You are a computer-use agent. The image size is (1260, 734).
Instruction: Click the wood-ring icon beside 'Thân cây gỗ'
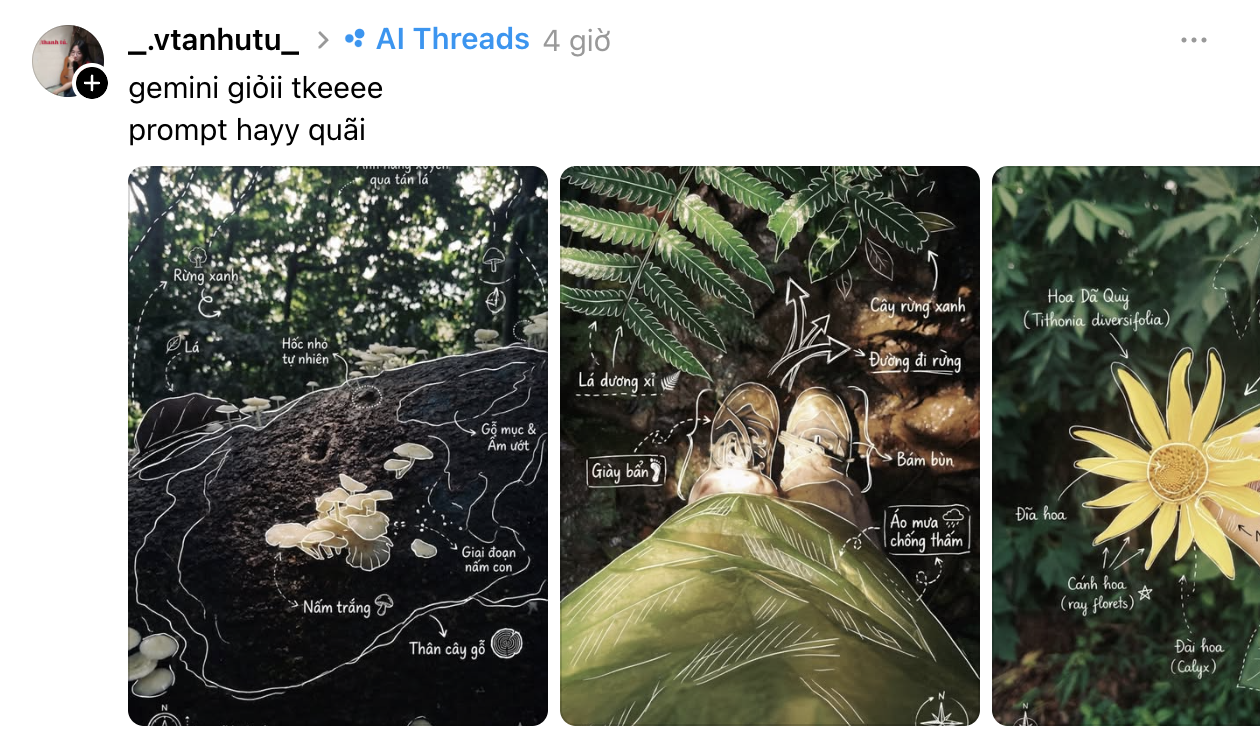507,645
